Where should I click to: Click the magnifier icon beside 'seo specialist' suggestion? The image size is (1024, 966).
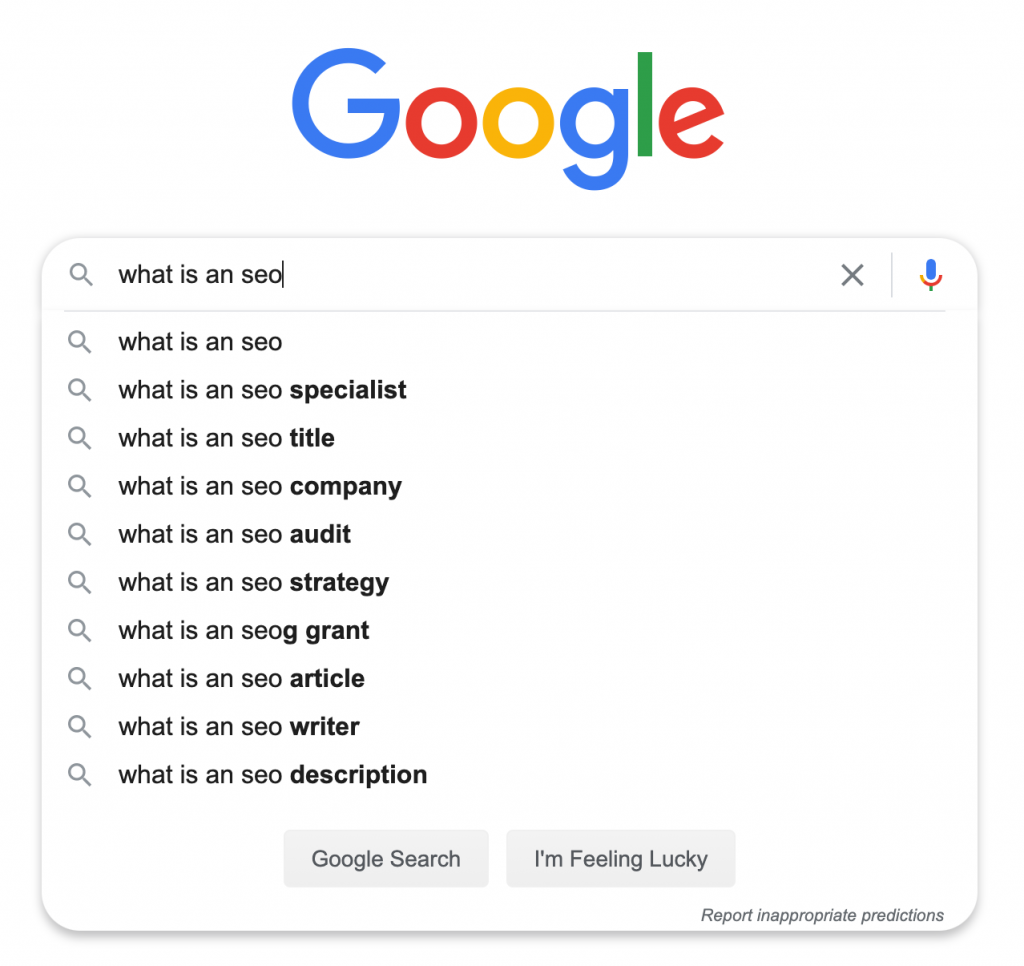(x=80, y=390)
